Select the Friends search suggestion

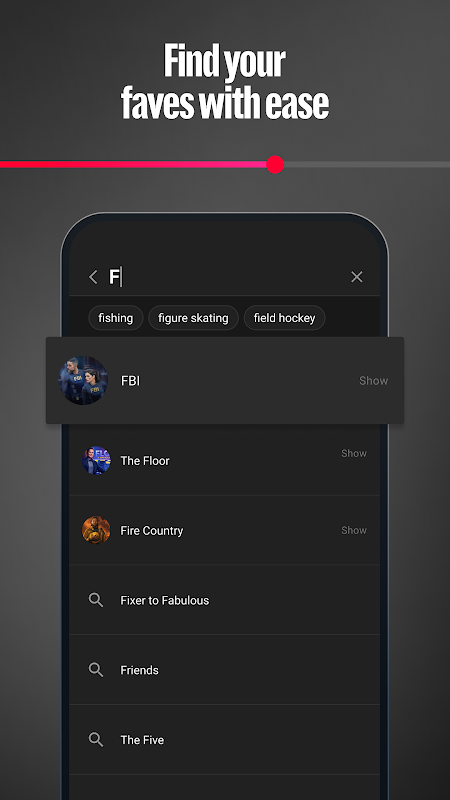tap(224, 670)
